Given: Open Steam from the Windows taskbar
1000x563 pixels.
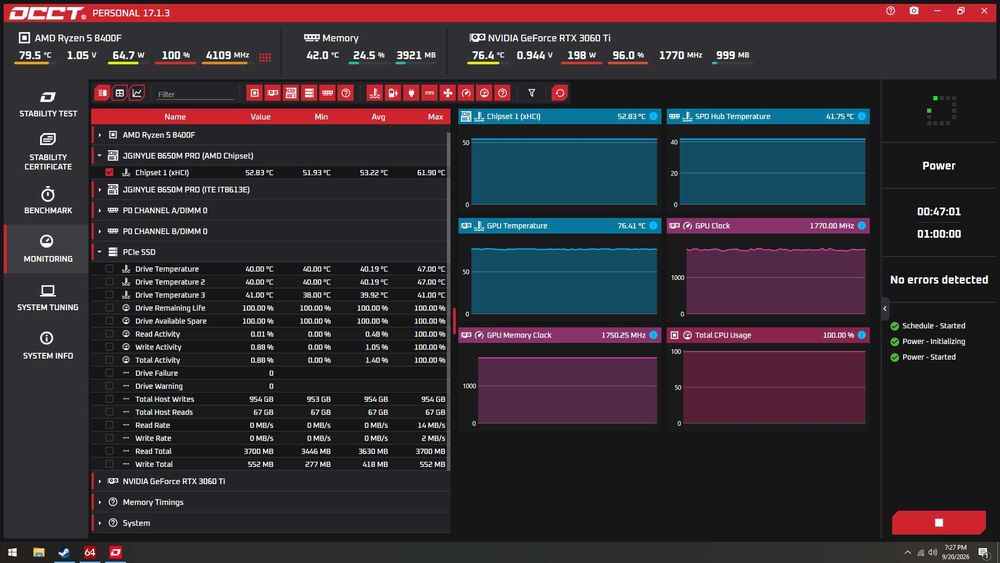Looking at the screenshot, I should point(64,552).
